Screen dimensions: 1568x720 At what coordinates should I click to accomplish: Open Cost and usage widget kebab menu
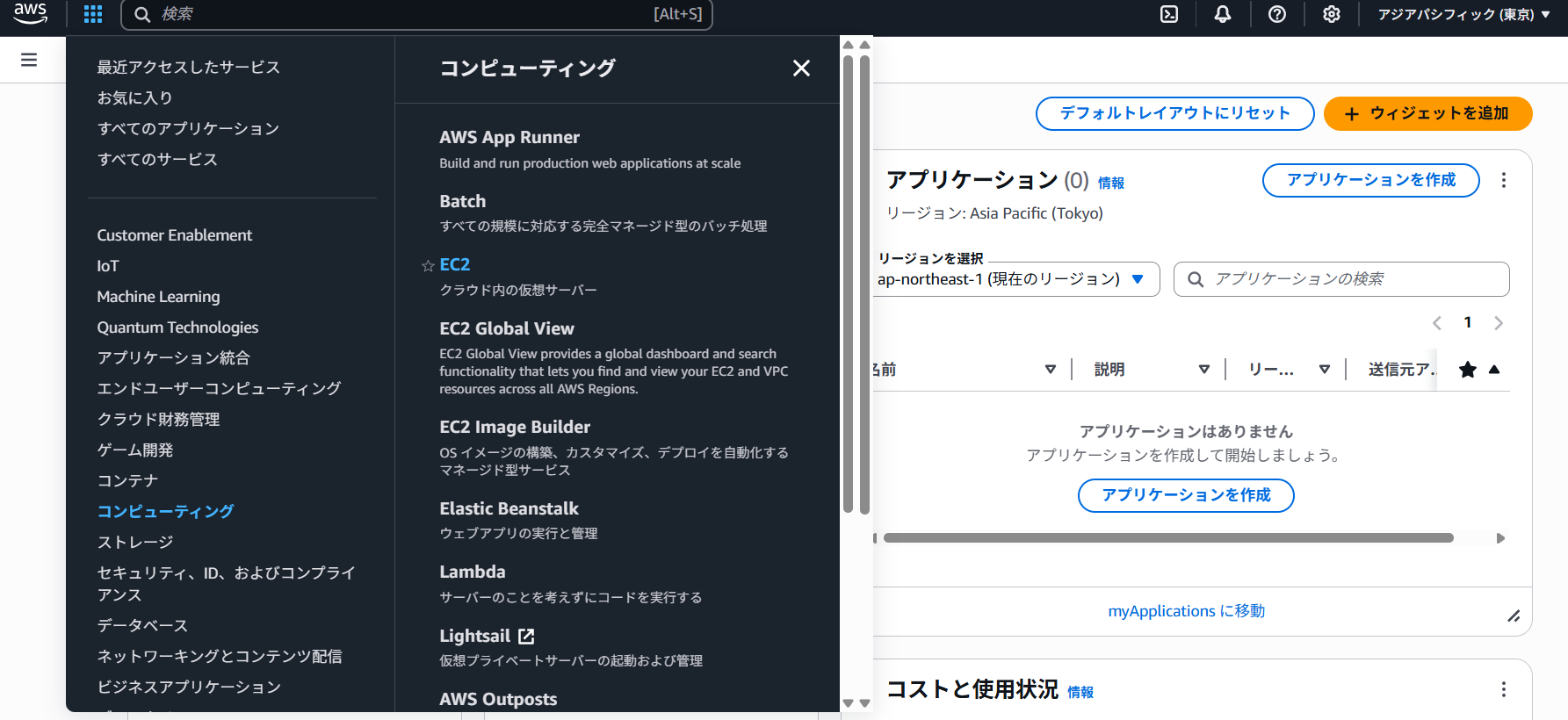1504,689
